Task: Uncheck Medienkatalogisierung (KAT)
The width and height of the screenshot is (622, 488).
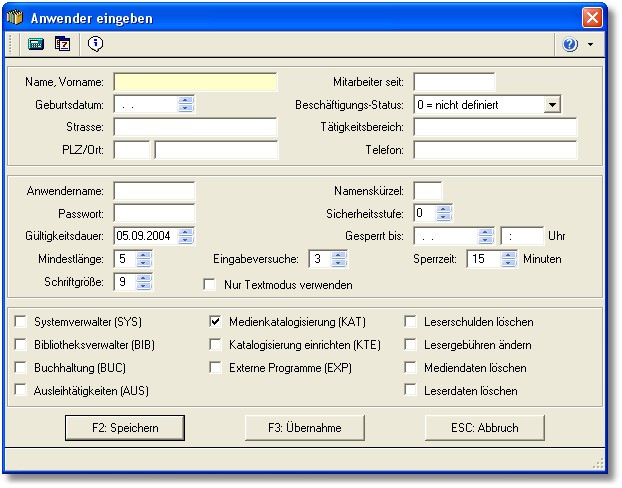Action: [x=215, y=322]
